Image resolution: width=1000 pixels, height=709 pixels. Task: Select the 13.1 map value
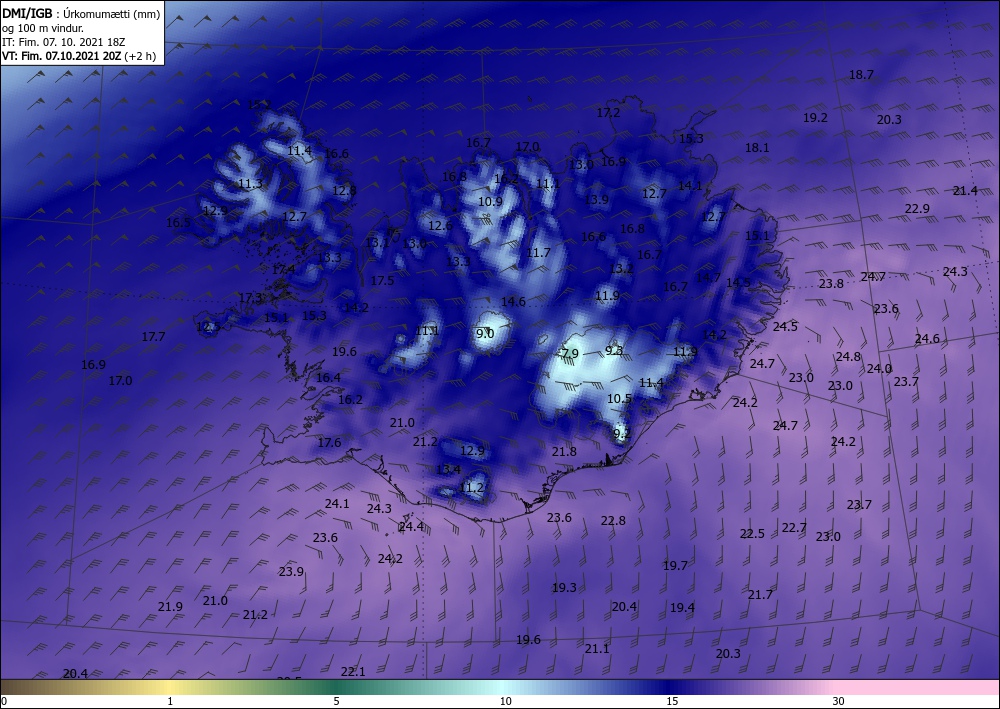(377, 242)
